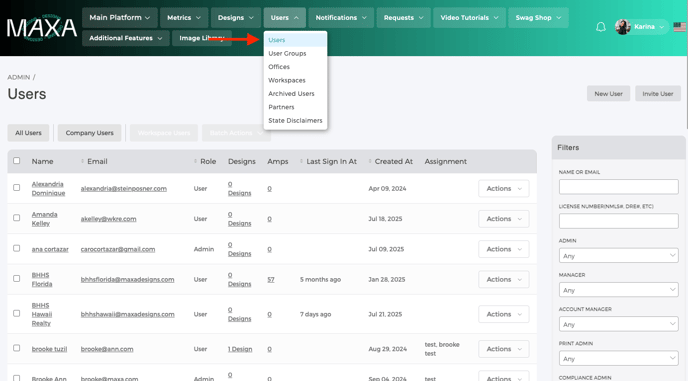This screenshot has height=381, width=688.
Task: Click the New User button
Action: [608, 93]
